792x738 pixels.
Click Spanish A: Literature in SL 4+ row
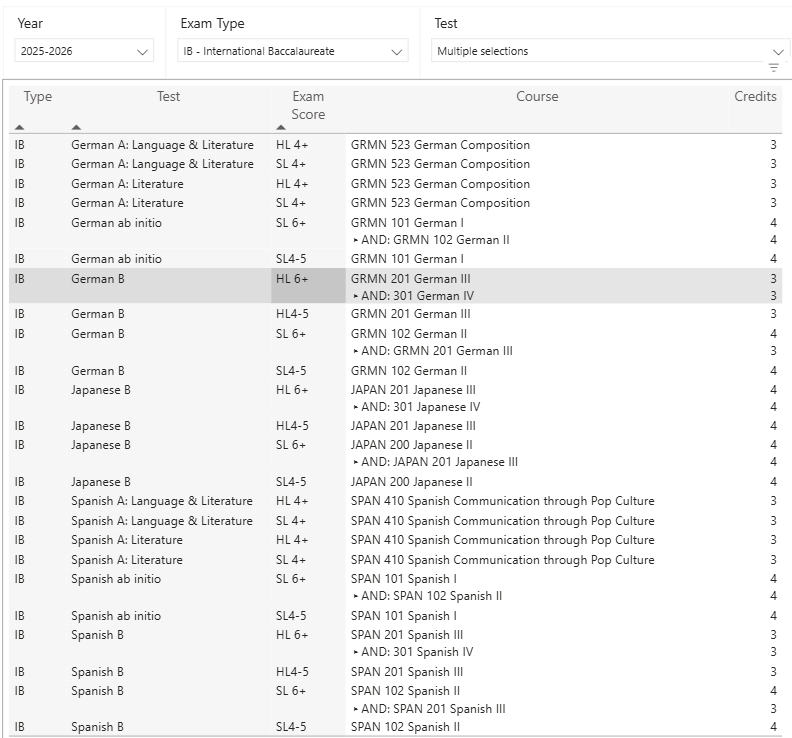coord(127,560)
